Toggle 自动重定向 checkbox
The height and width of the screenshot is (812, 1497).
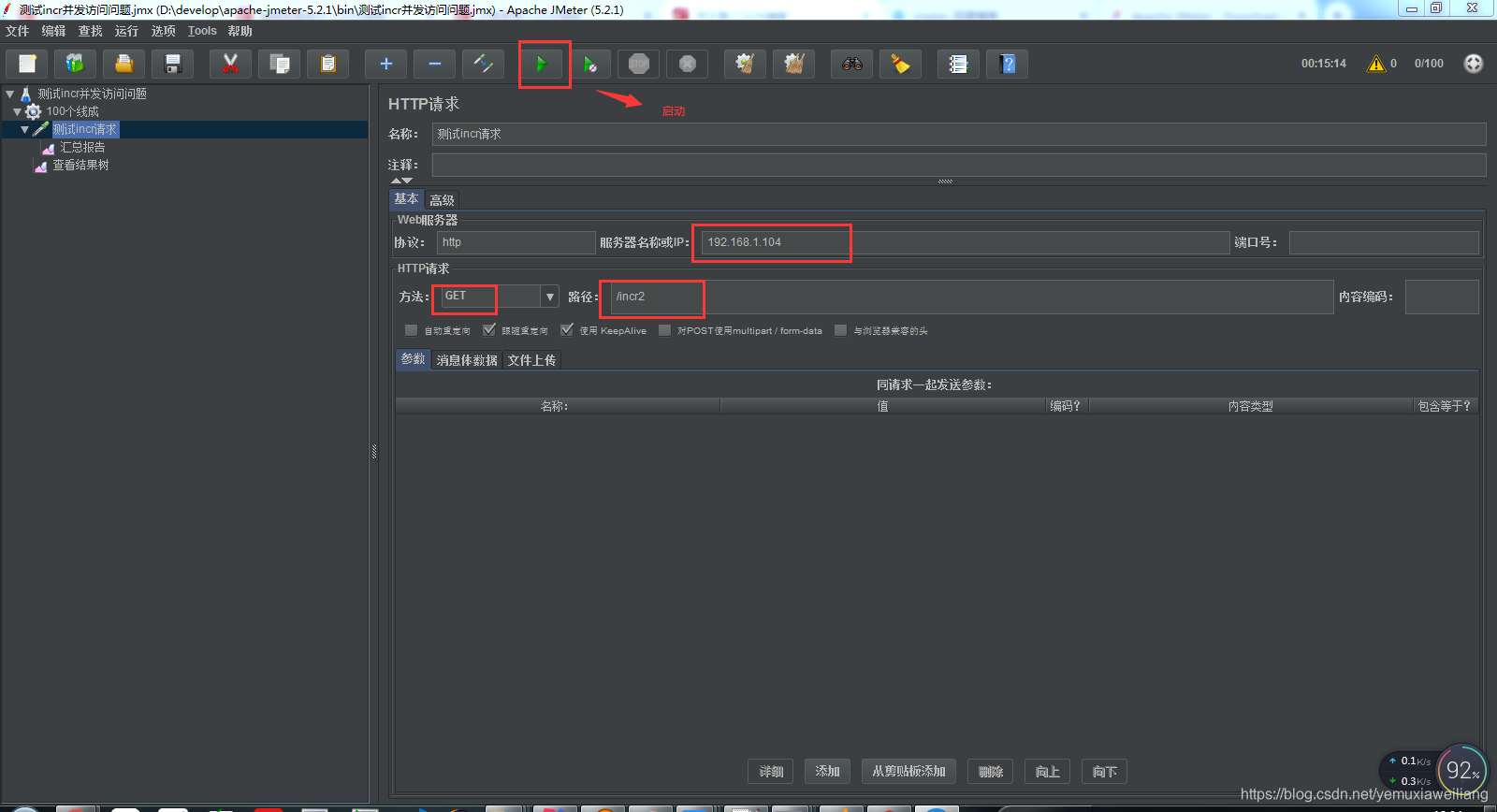tap(411, 330)
